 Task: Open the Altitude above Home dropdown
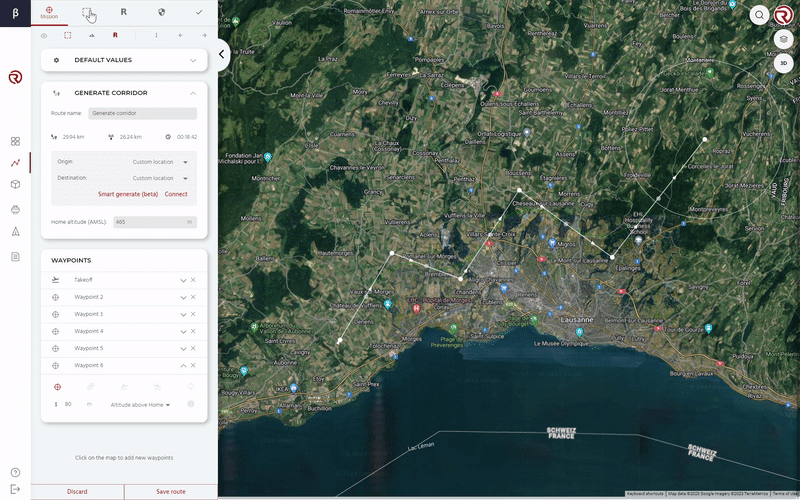click(140, 405)
